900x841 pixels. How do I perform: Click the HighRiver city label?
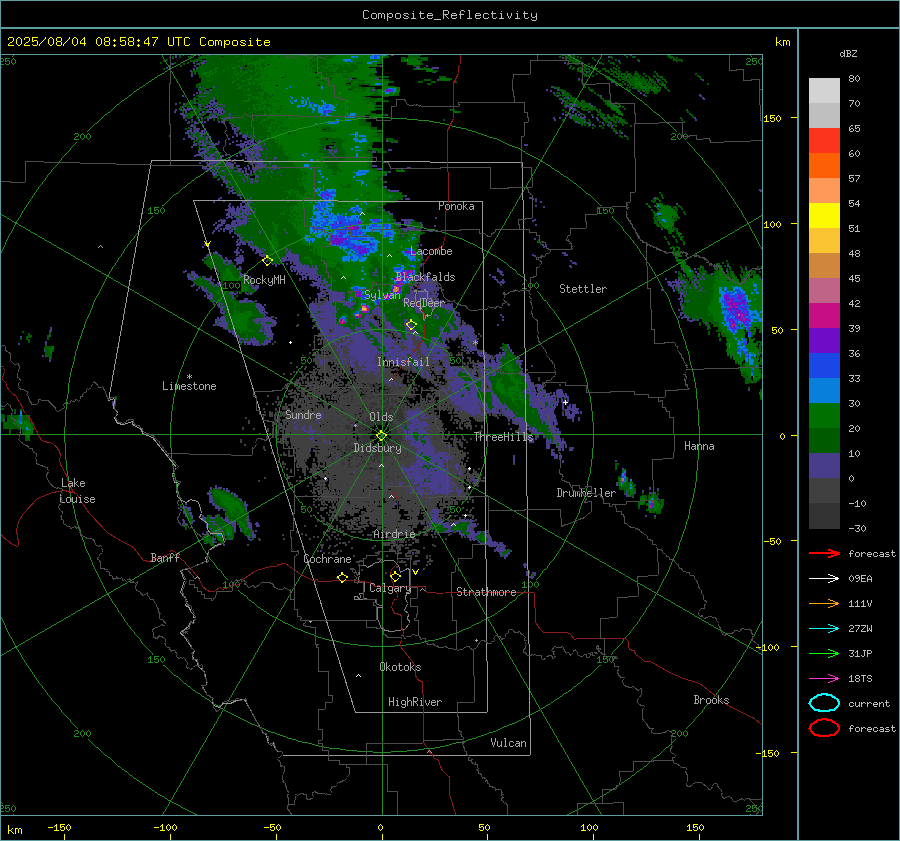415,702
